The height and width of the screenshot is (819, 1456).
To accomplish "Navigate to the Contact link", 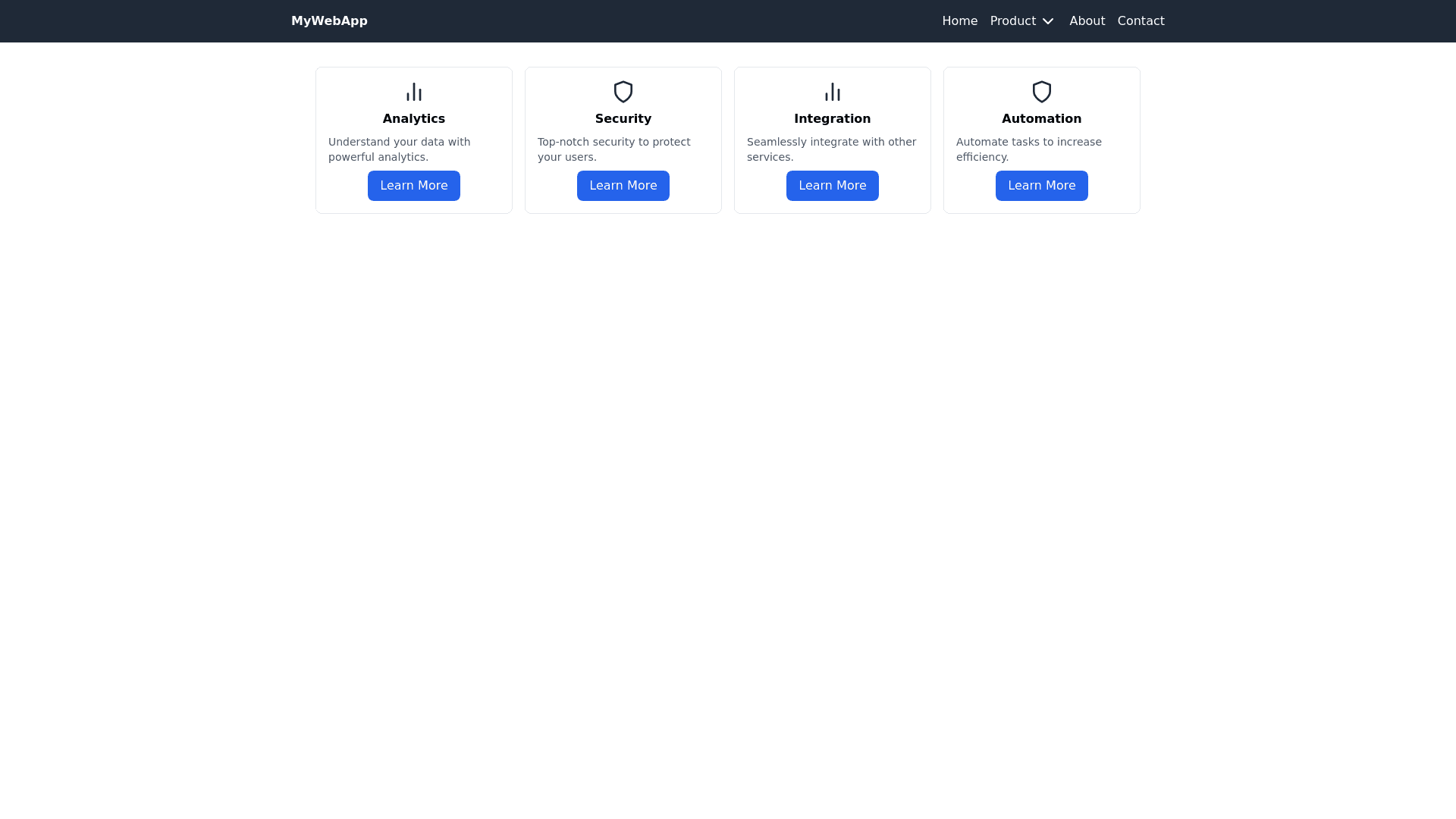I will pyautogui.click(x=1141, y=21).
